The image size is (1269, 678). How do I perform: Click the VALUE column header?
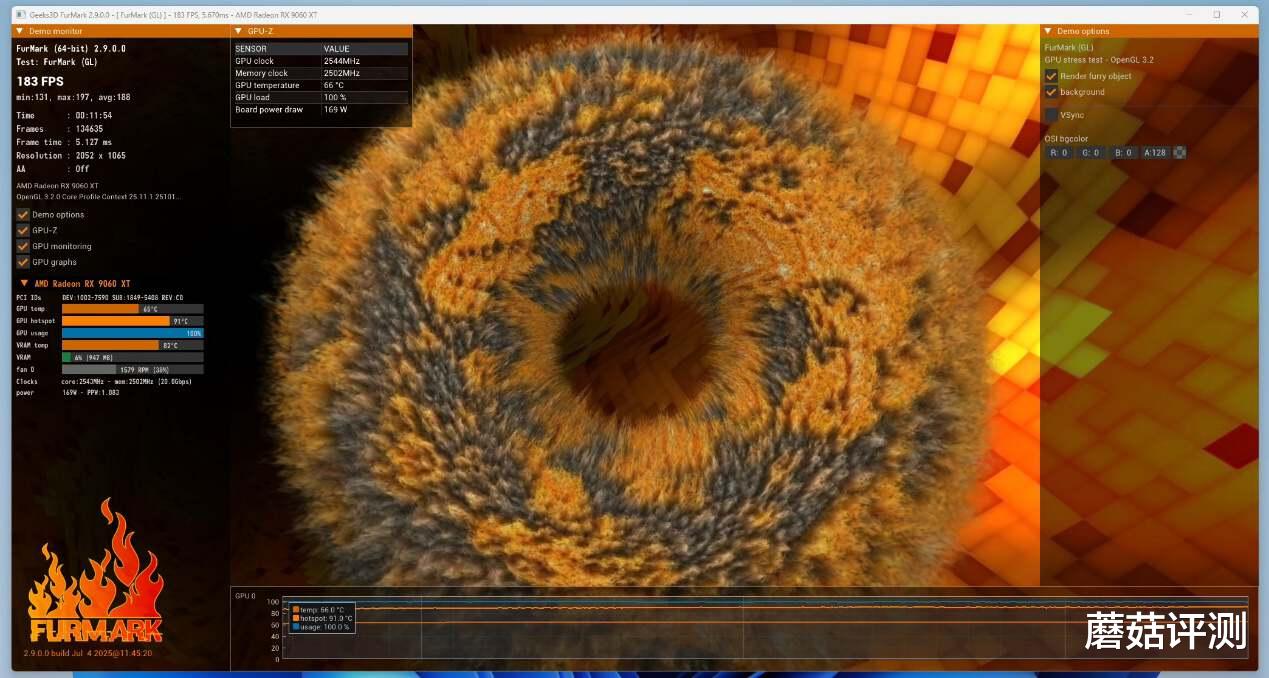point(364,48)
